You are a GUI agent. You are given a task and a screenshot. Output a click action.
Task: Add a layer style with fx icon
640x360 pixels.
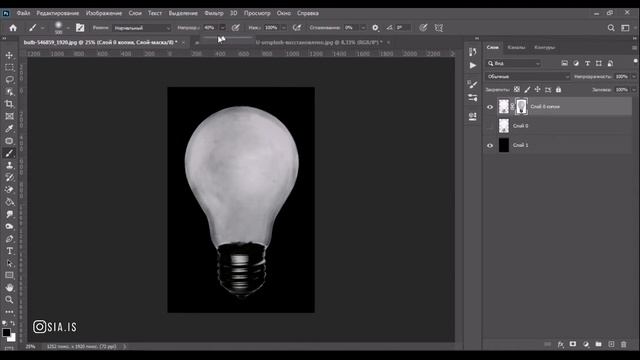560,344
